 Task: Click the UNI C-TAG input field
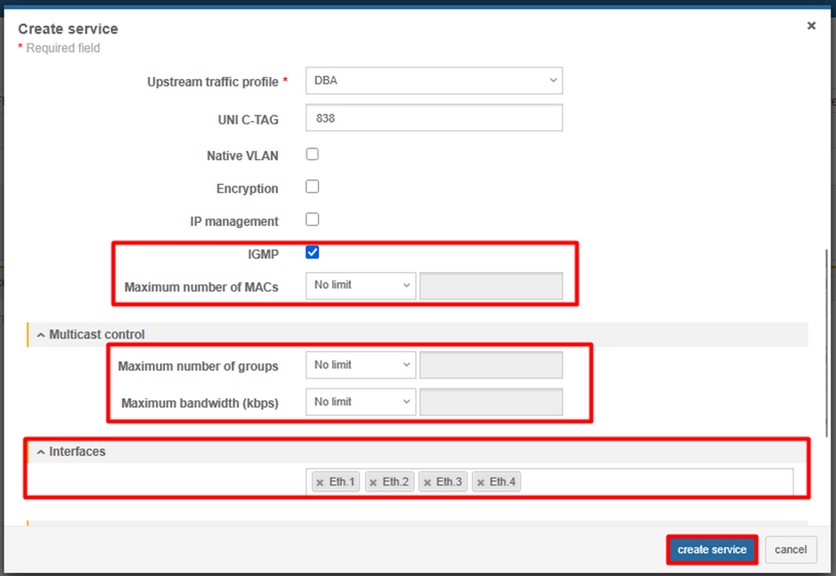pyautogui.click(x=434, y=118)
